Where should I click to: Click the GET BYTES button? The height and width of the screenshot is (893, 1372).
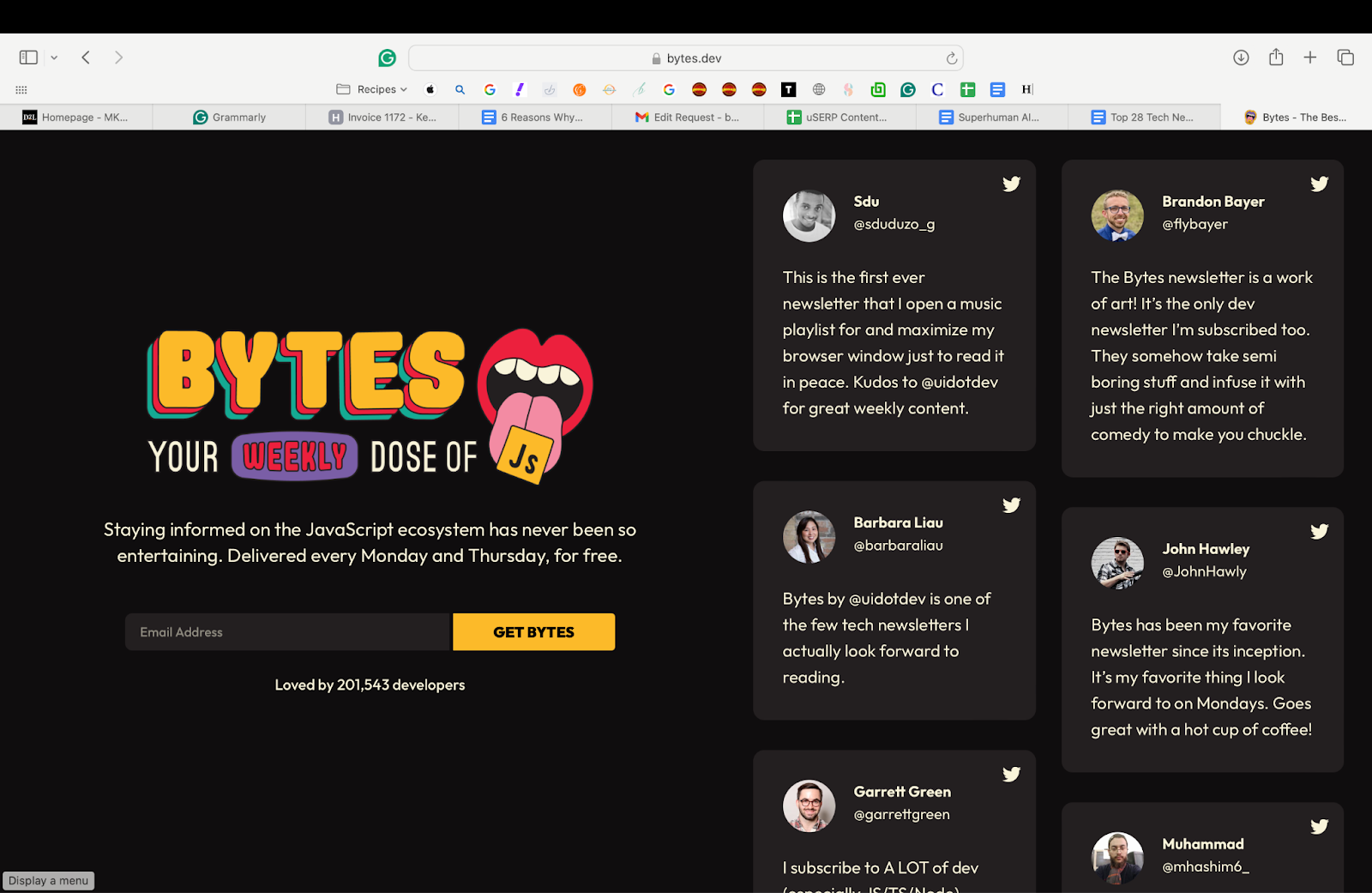(533, 632)
